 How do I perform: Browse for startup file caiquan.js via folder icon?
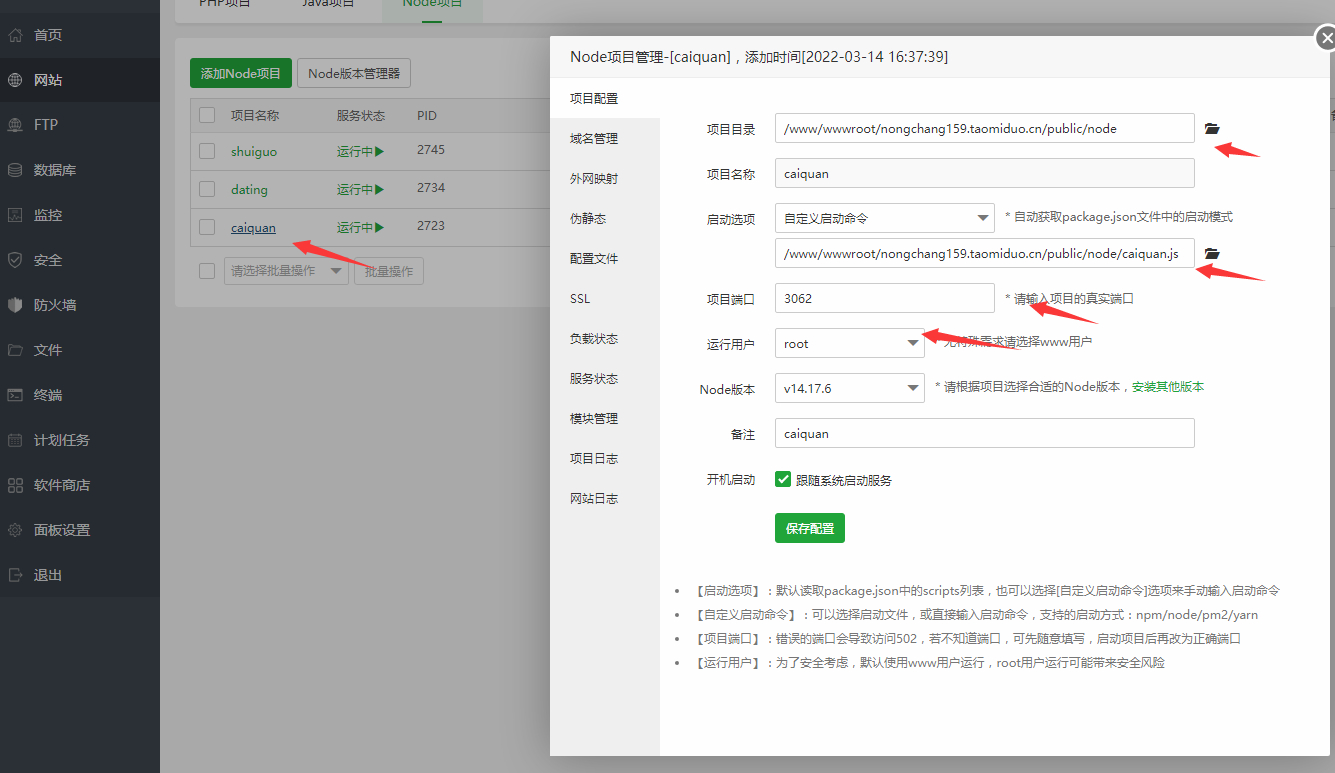[1212, 254]
